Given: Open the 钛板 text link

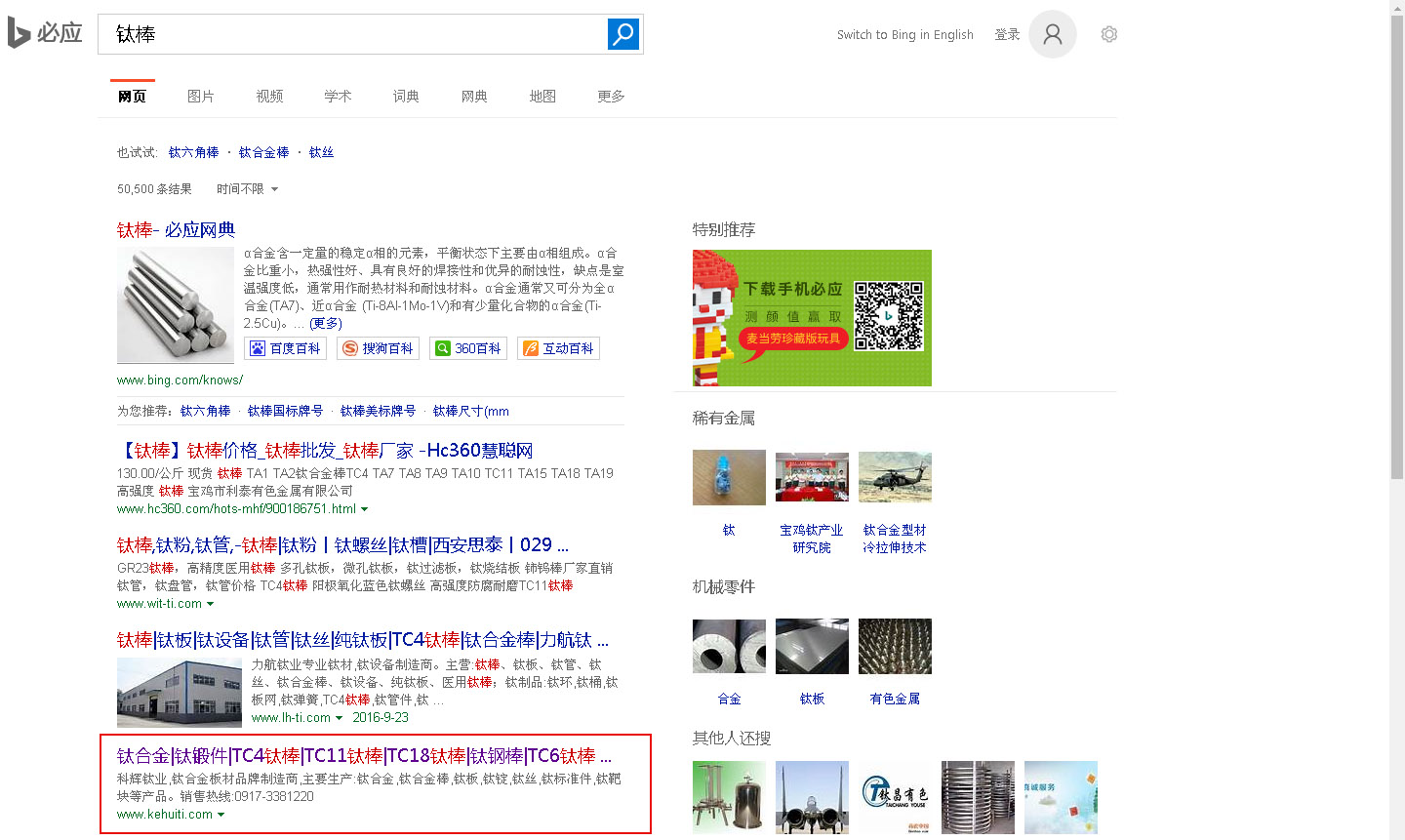Looking at the screenshot, I should 812,699.
